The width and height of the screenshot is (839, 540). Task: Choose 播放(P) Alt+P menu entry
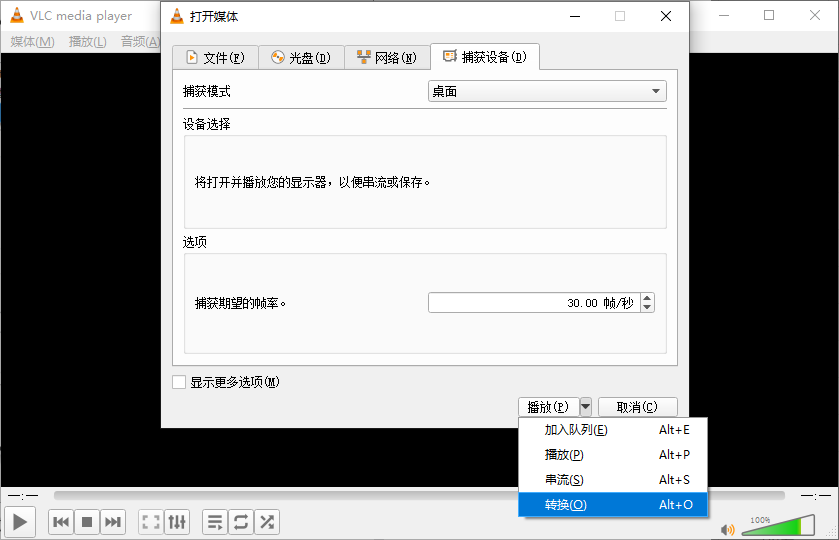pyautogui.click(x=613, y=454)
